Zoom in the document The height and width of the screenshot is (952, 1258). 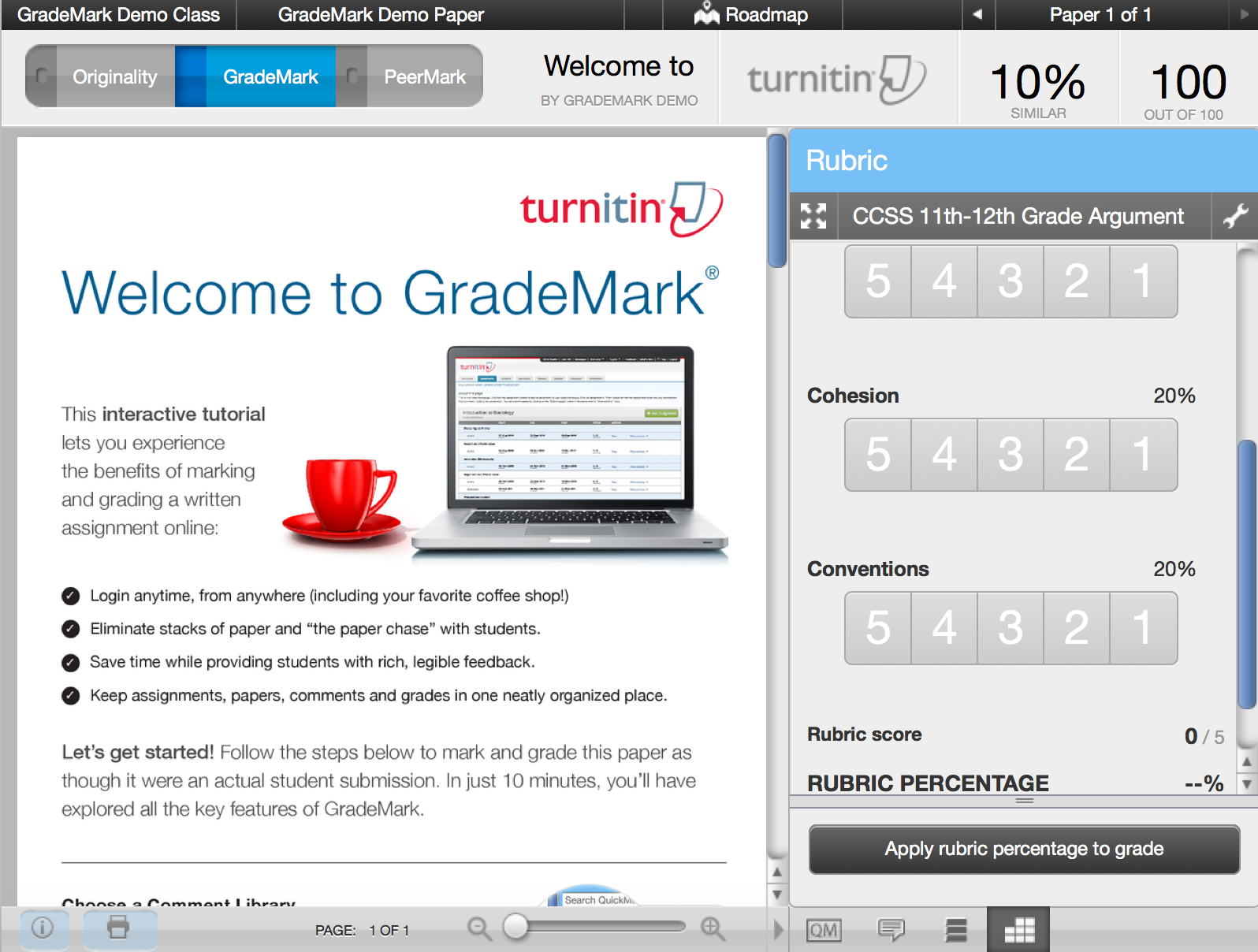click(713, 929)
